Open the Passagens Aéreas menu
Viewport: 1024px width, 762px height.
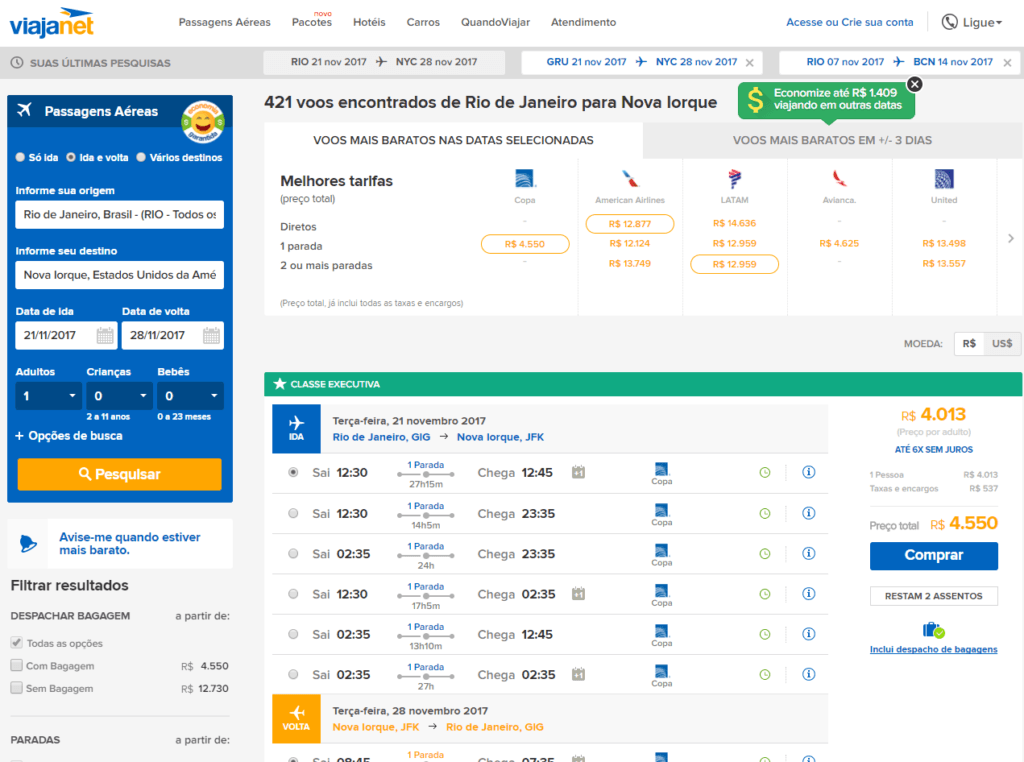[x=224, y=22]
